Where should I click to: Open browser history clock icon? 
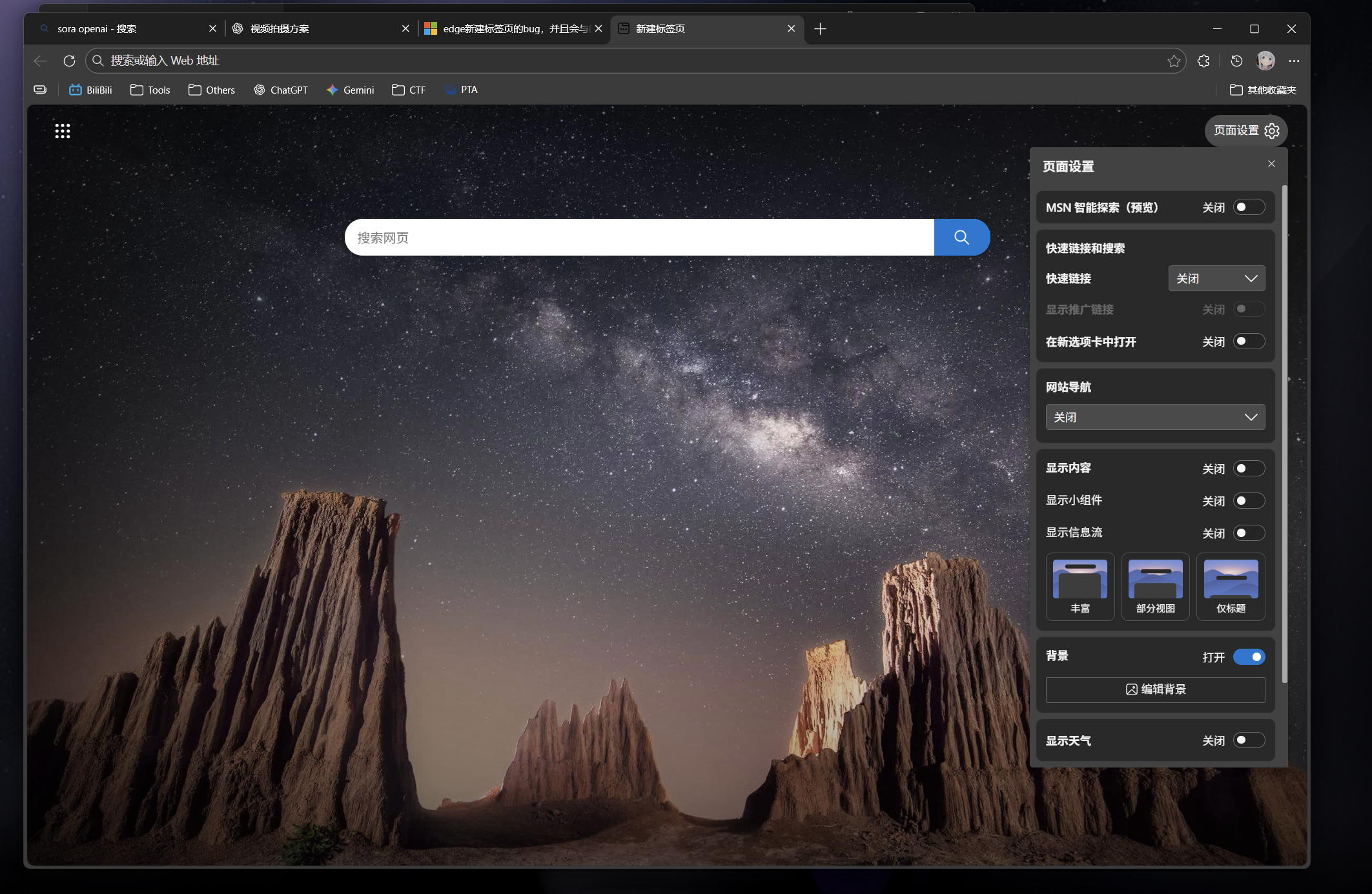tap(1236, 61)
